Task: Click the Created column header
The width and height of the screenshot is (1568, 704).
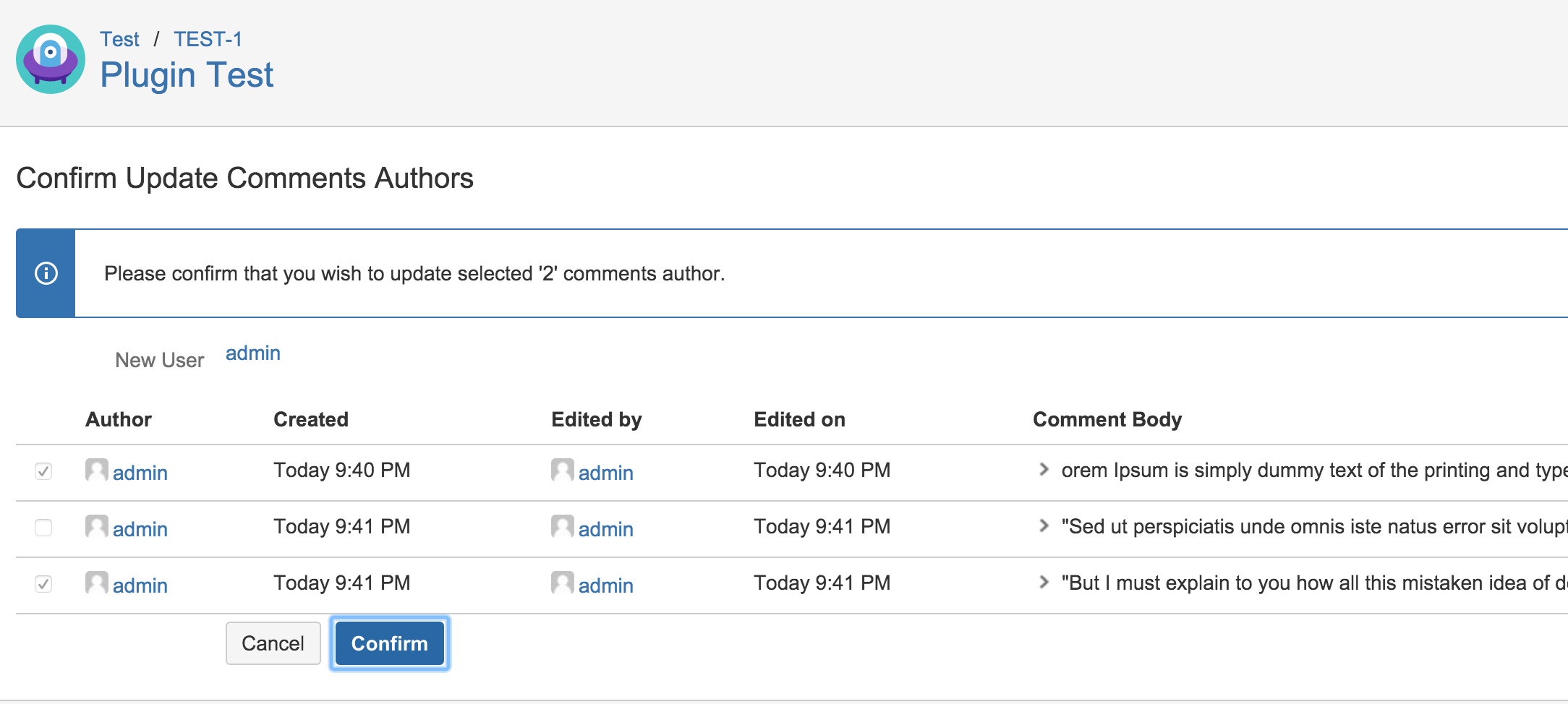Action: tap(311, 419)
